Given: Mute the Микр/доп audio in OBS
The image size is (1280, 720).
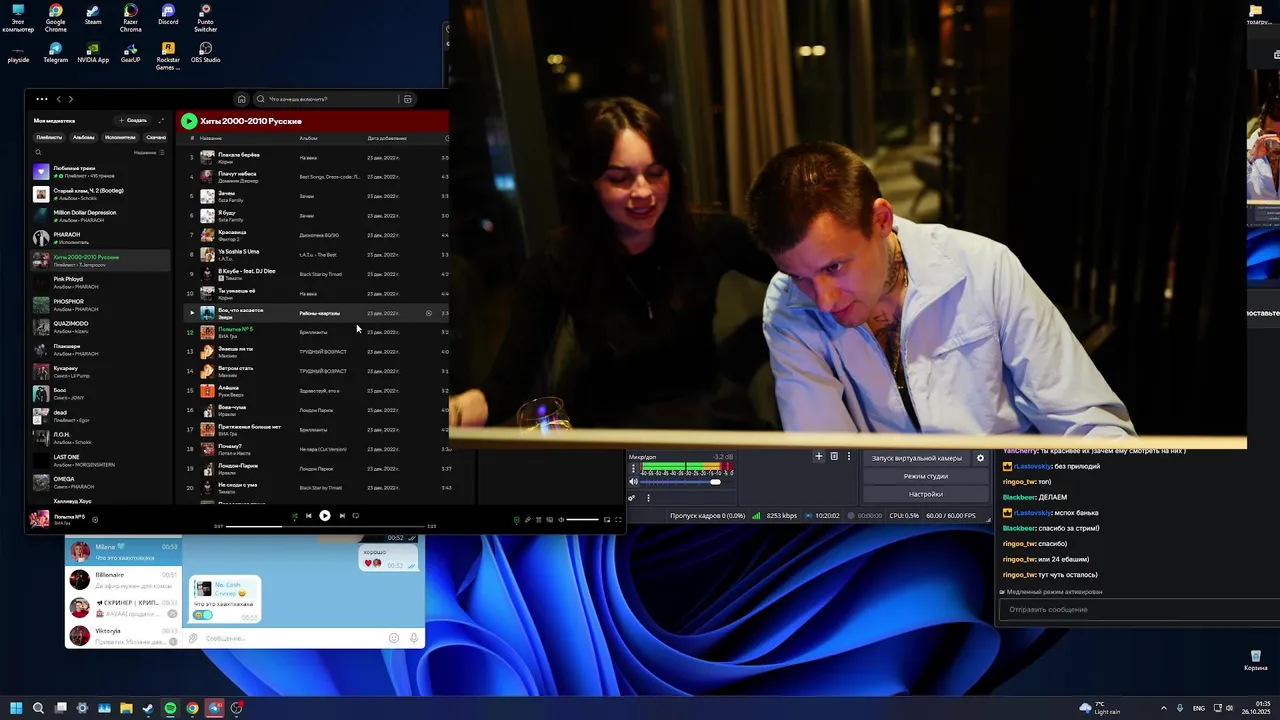Looking at the screenshot, I should click(x=633, y=482).
